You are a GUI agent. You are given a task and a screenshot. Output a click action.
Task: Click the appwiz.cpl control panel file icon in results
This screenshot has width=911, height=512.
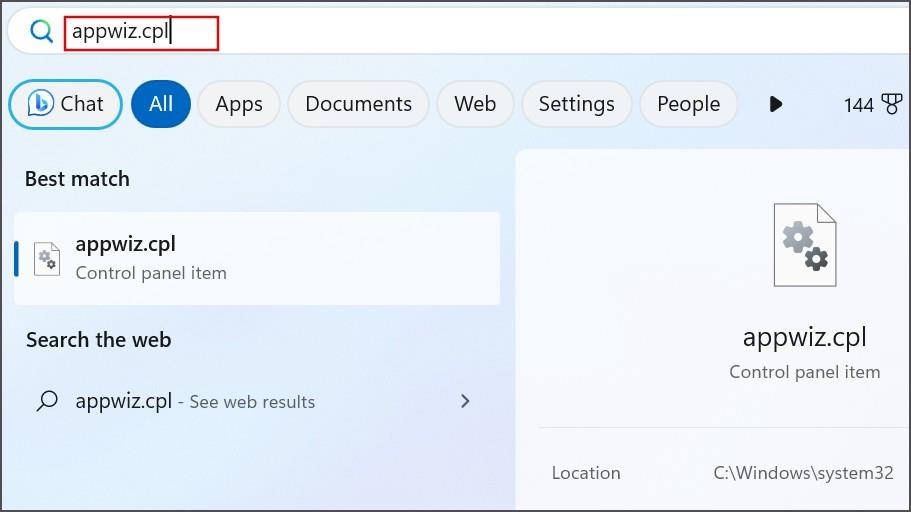click(47, 259)
